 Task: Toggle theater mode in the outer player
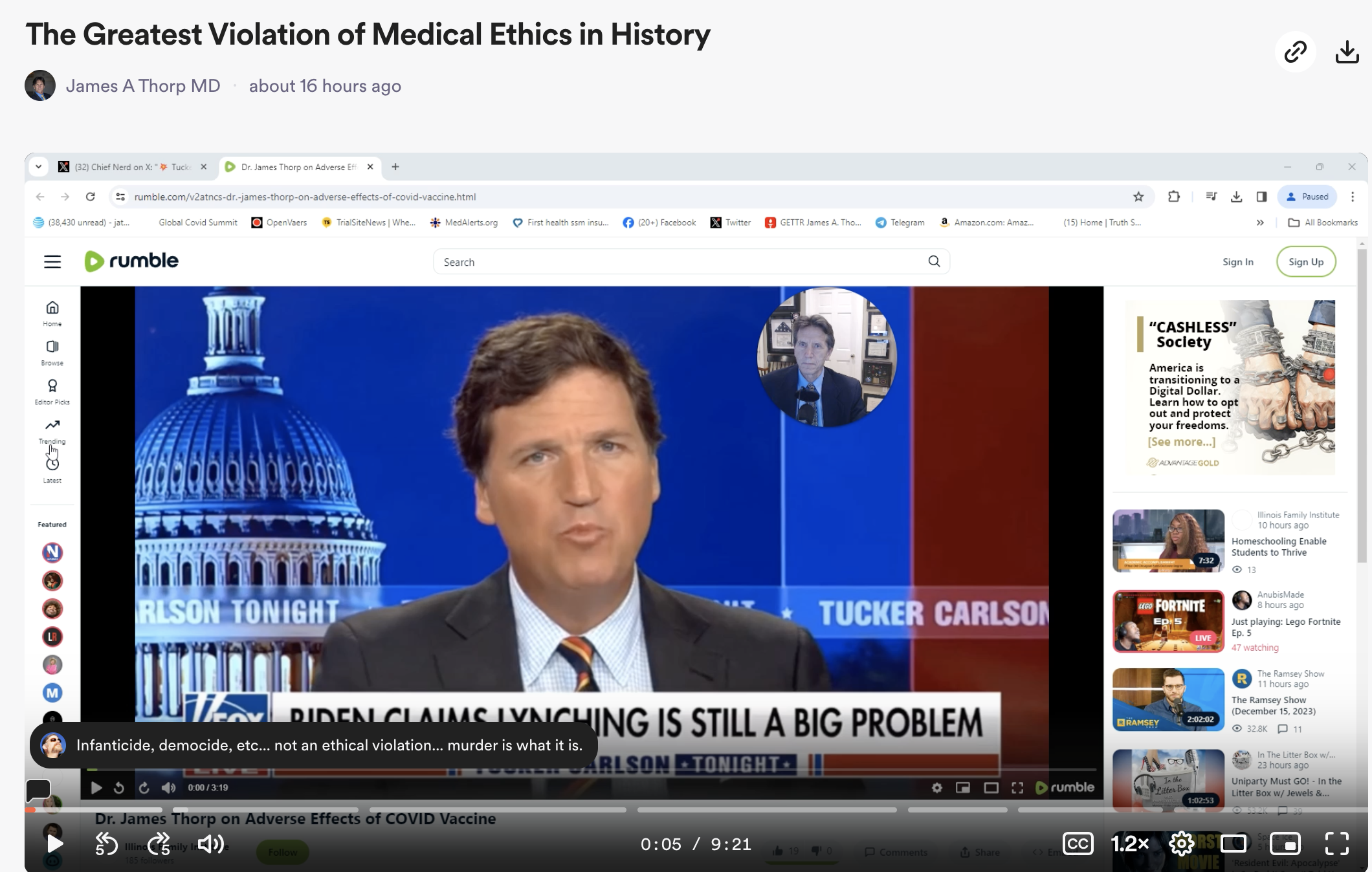pyautogui.click(x=1234, y=844)
